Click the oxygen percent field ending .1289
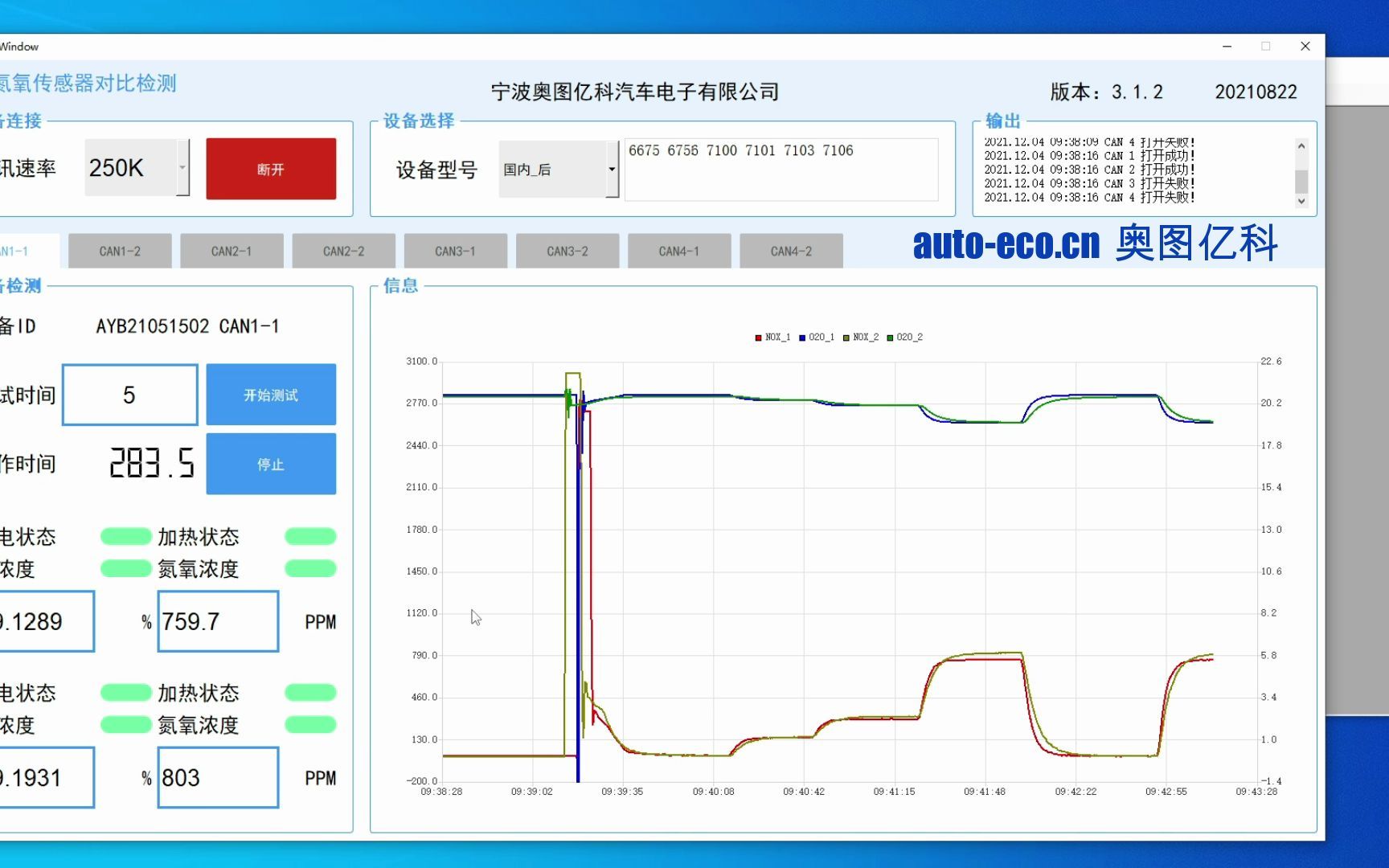 [x=47, y=621]
